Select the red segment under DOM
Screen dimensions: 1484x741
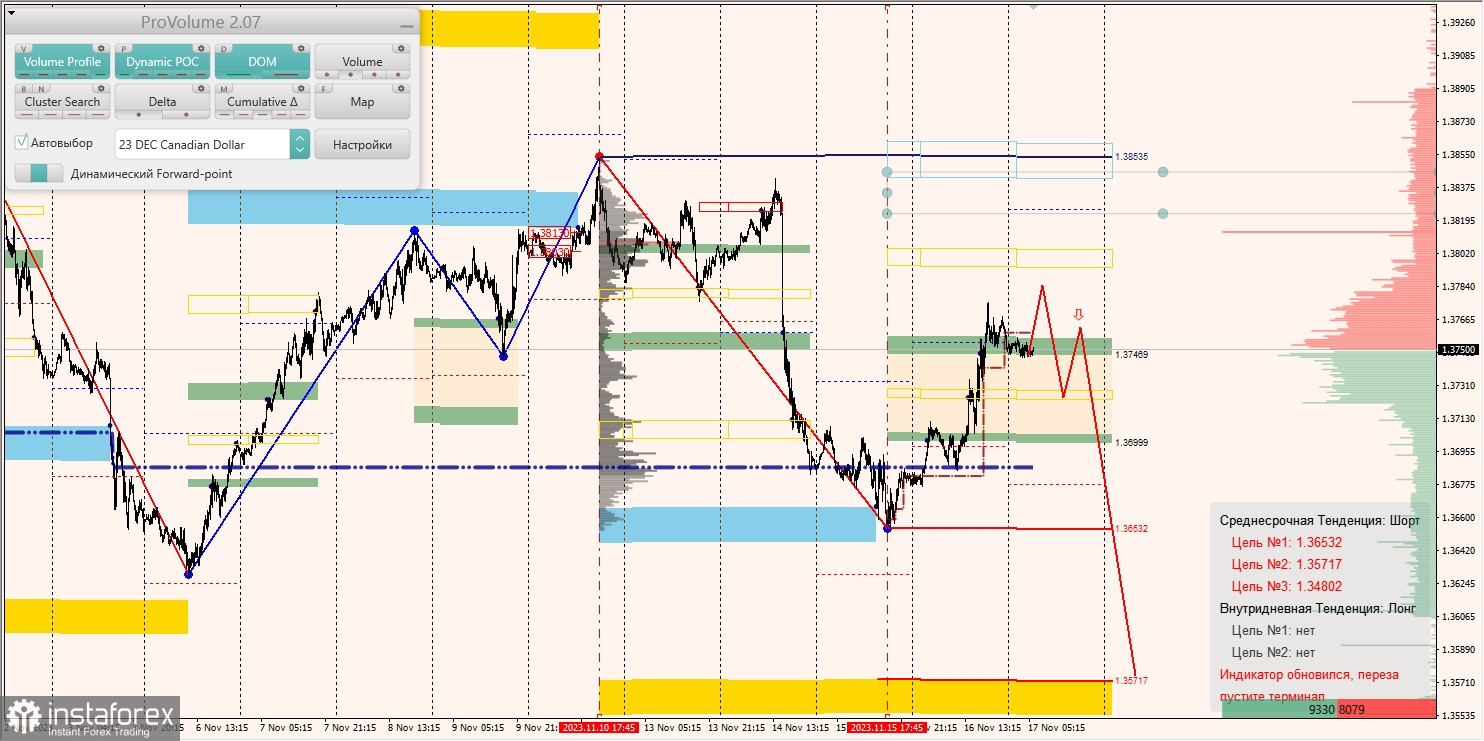pos(286,75)
